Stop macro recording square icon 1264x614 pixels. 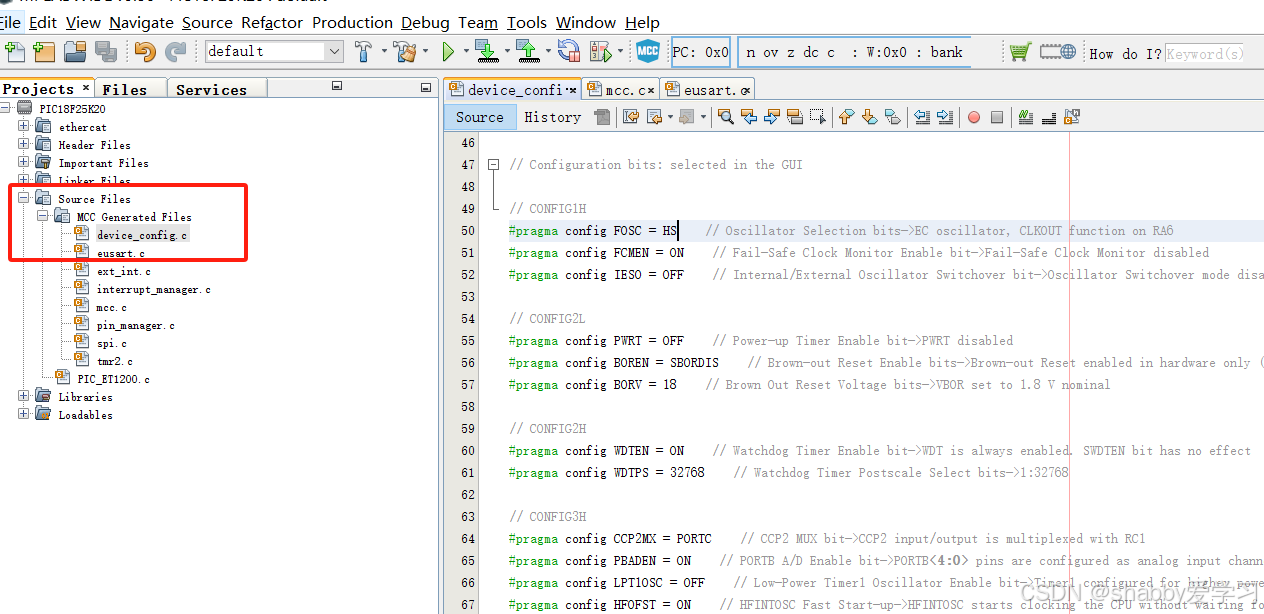coord(997,118)
